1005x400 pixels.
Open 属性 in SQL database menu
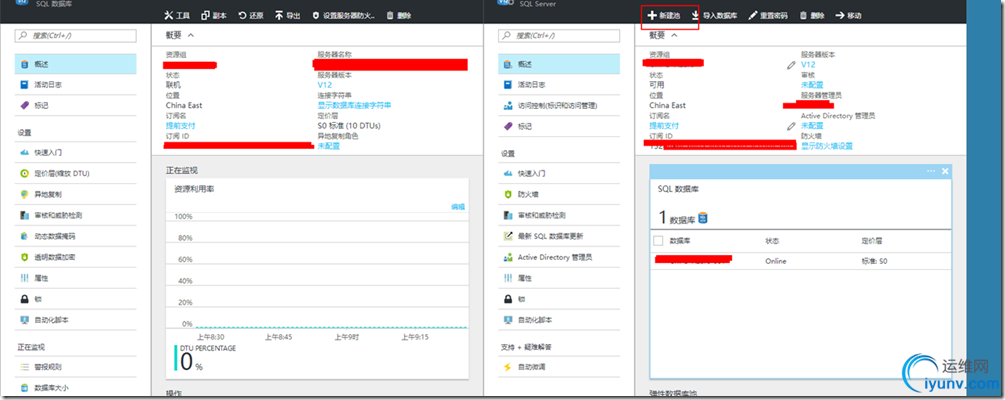click(76, 278)
